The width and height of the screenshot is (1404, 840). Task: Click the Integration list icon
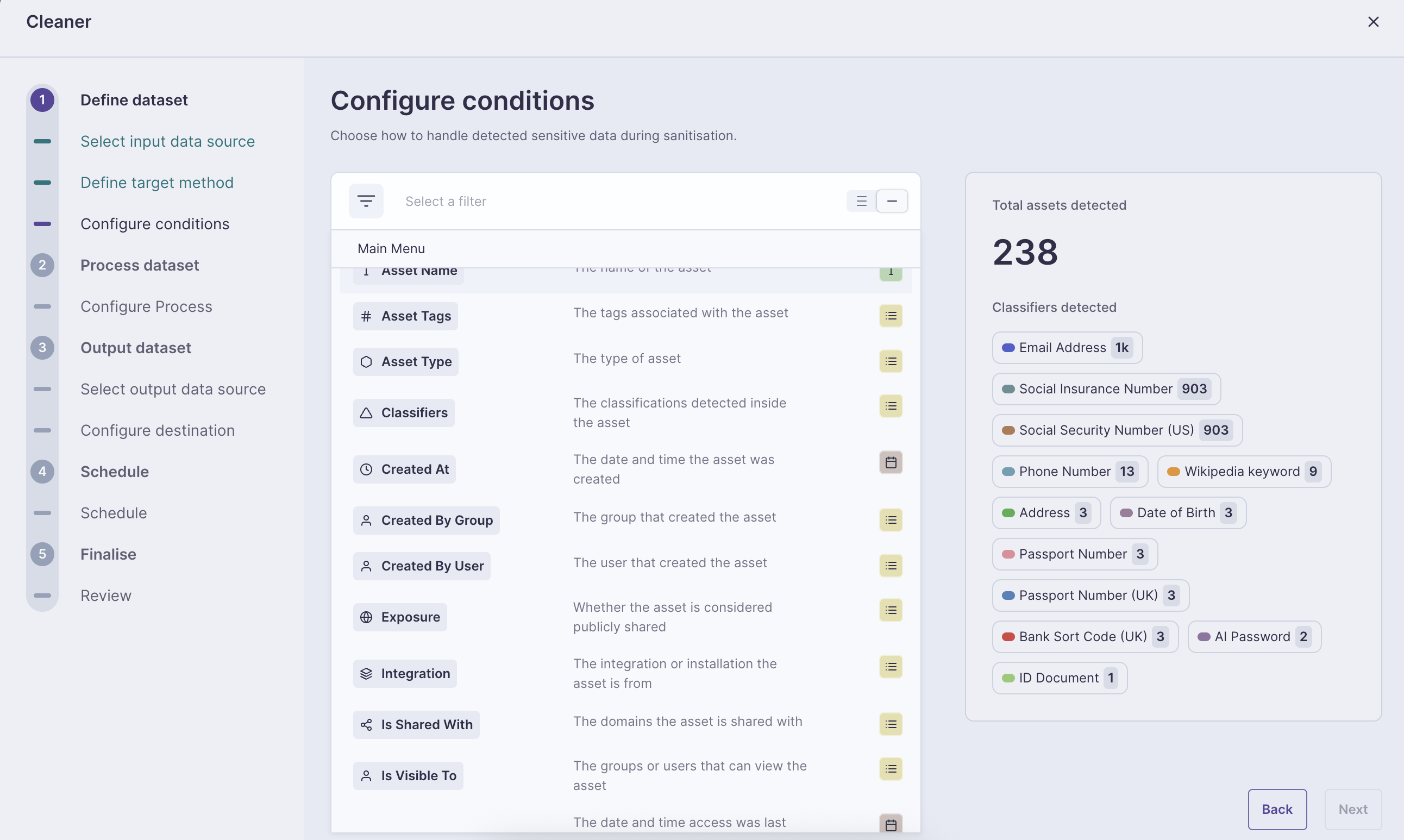[x=891, y=667]
